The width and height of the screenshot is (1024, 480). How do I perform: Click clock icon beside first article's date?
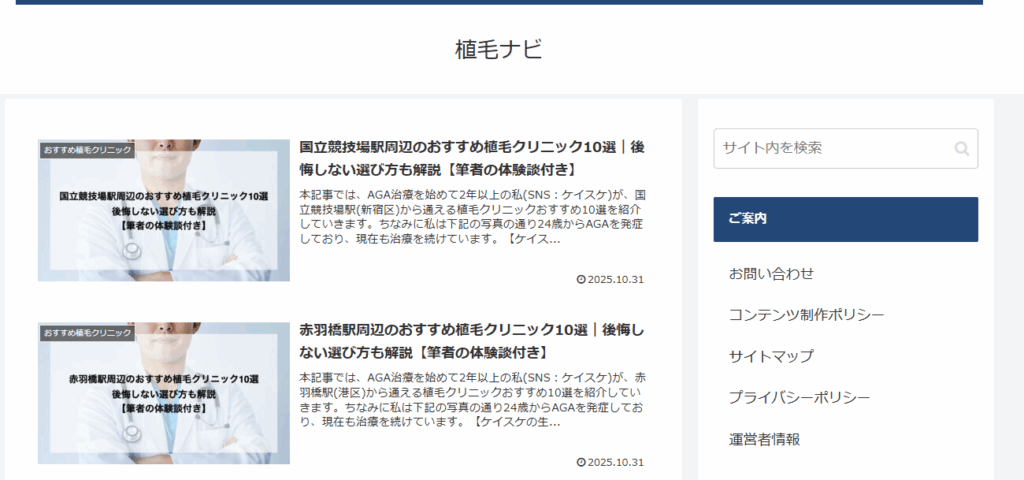click(581, 279)
